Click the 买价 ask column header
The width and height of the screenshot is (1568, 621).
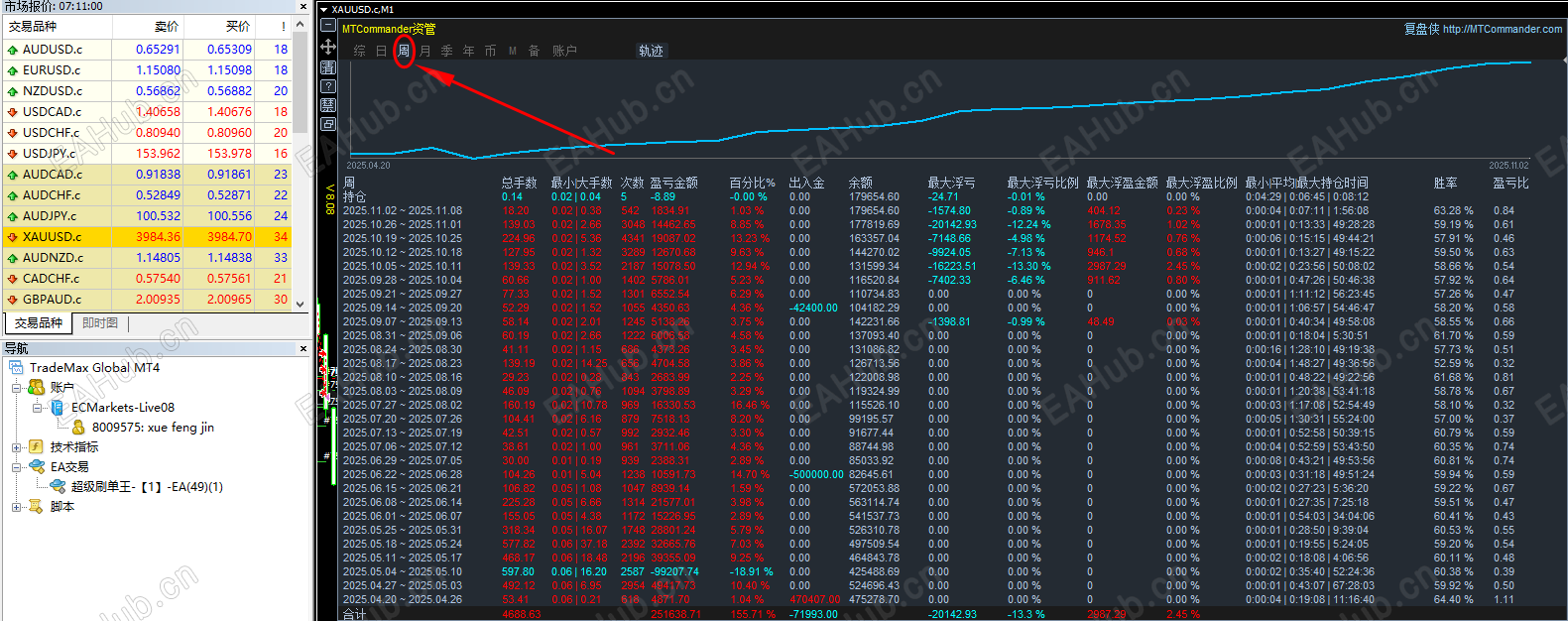pos(219,27)
